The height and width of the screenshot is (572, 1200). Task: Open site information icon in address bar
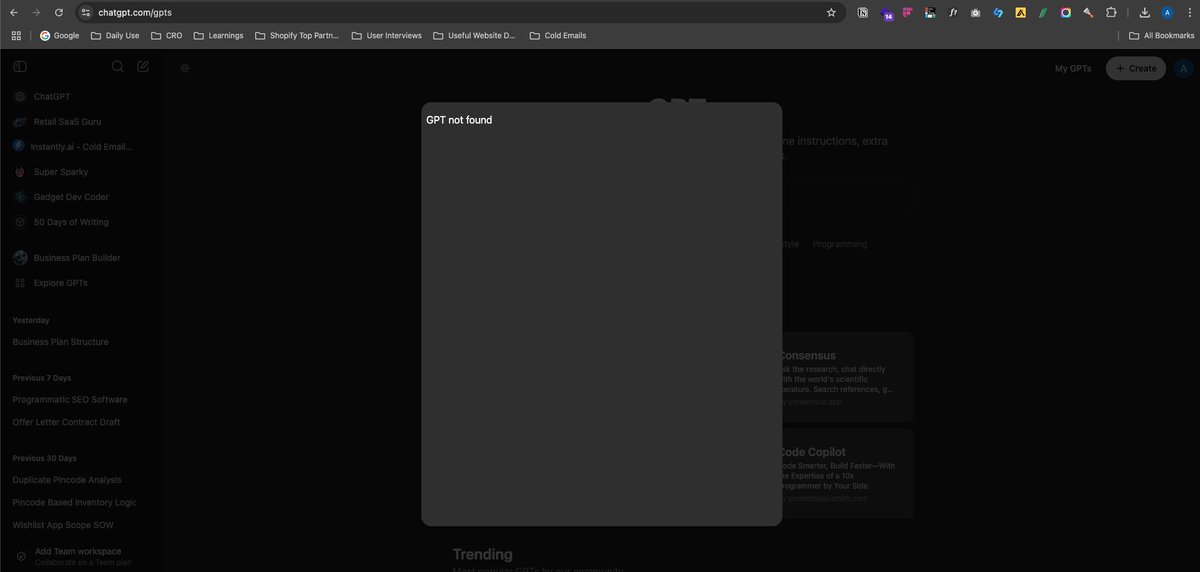86,13
